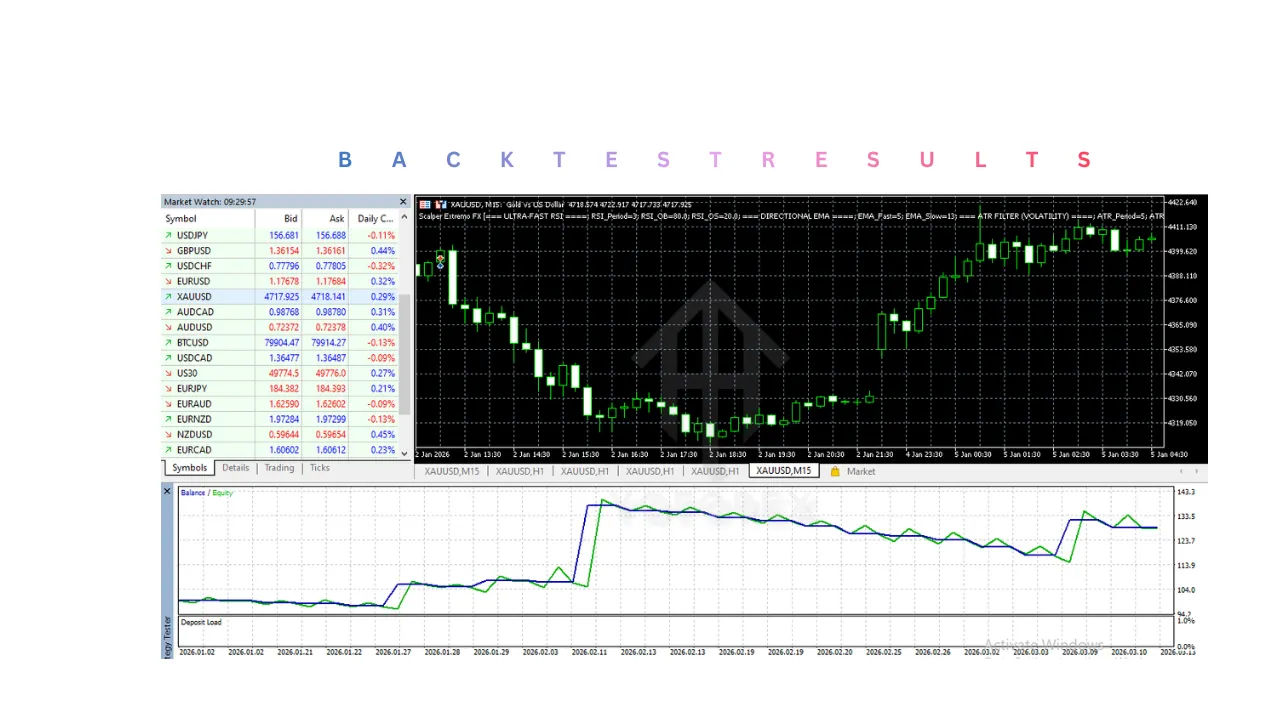
Task: Select the active XAUUSD,M15 chart tab
Action: pos(784,471)
